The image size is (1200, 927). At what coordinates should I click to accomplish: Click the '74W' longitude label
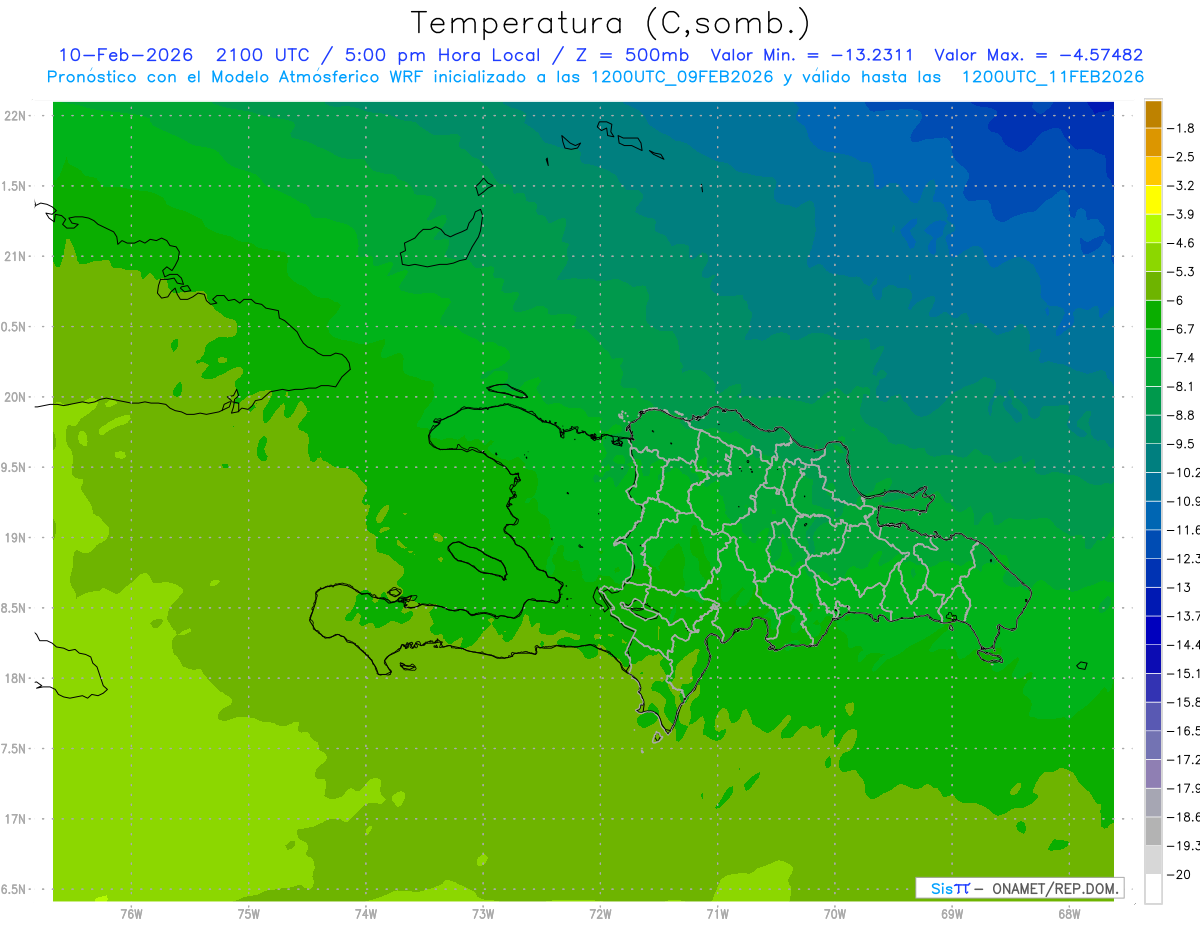tap(366, 914)
